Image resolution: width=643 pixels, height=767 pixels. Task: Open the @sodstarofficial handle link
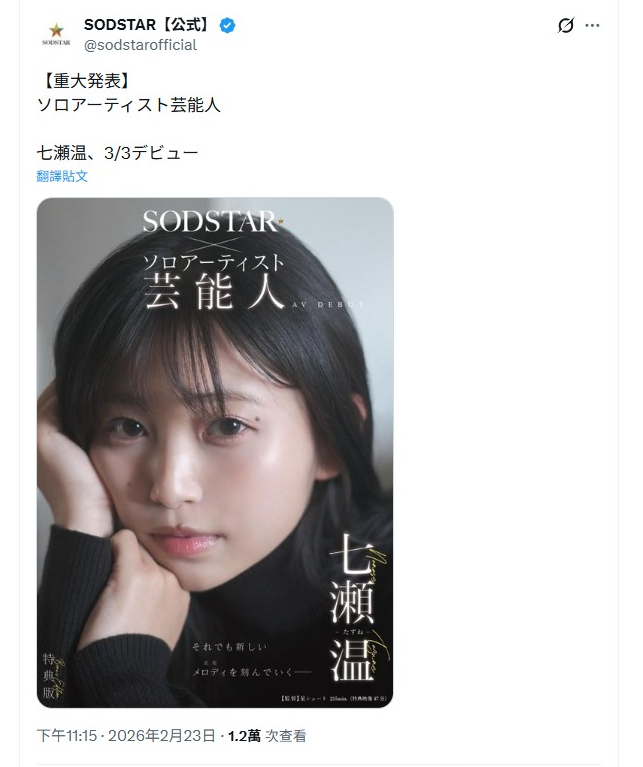point(140,45)
